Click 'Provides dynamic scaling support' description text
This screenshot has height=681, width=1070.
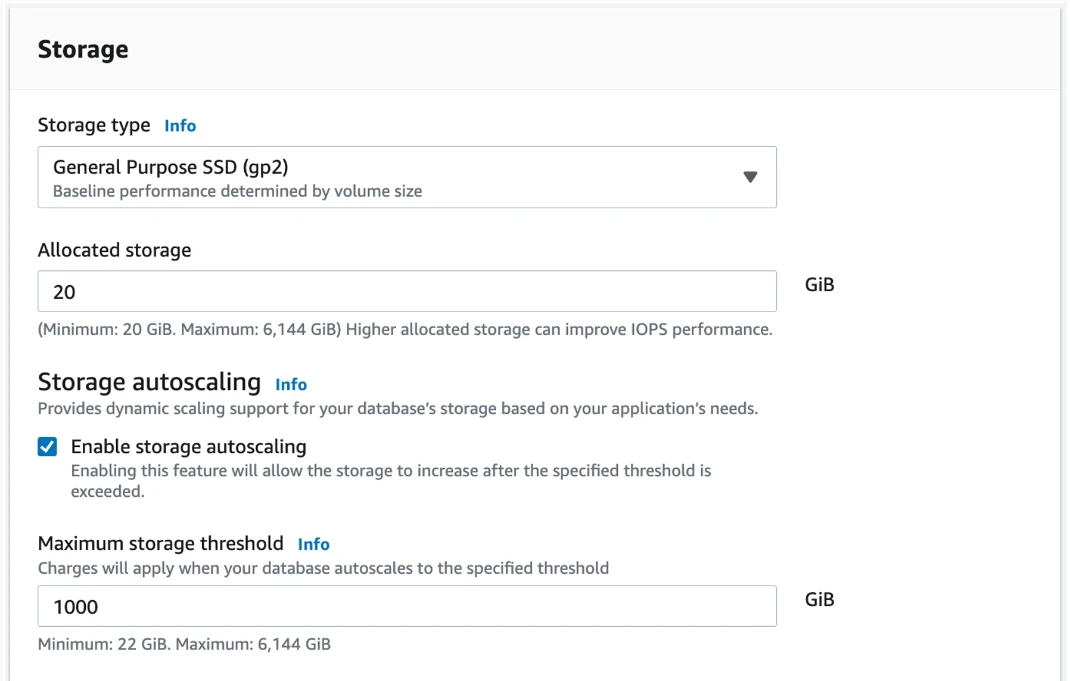coord(398,409)
